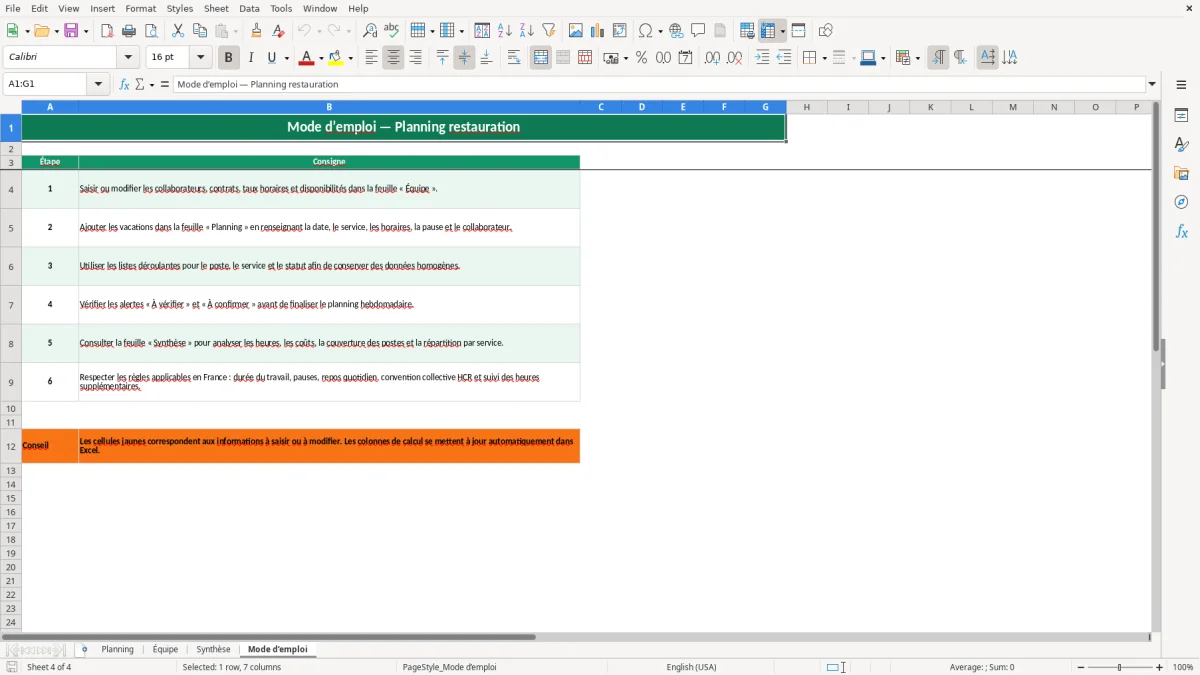Viewport: 1200px width, 675px height.
Task: Expand the borders dropdown arrow
Action: pos(824,58)
